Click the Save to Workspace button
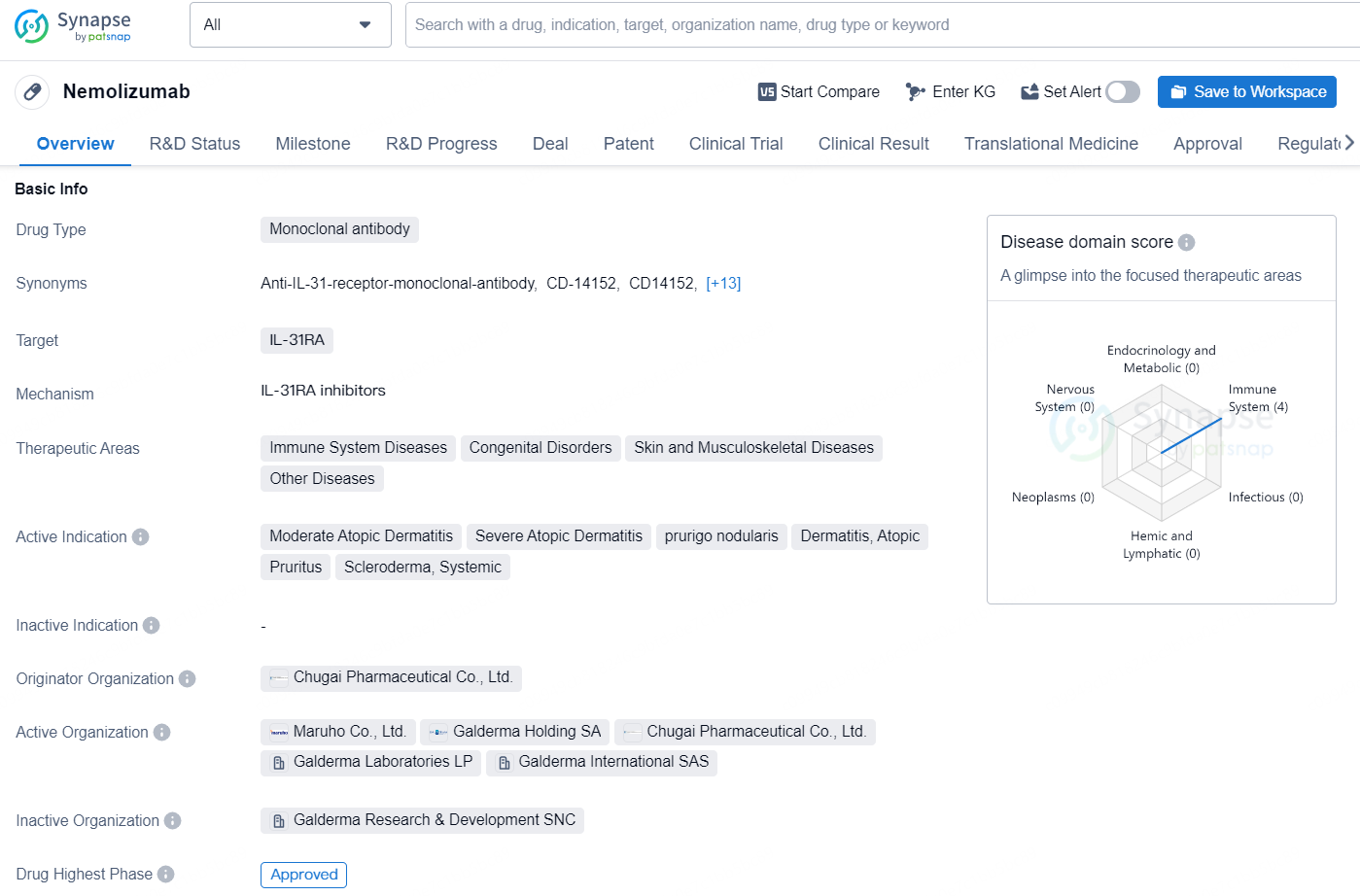Viewport: 1360px width, 896px height. [x=1246, y=92]
